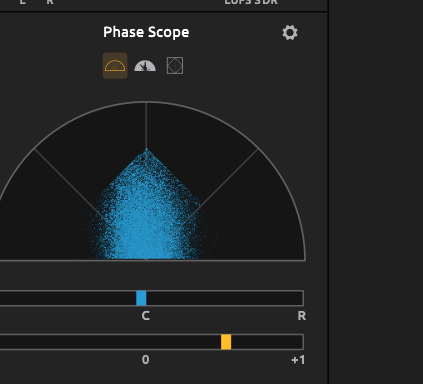Select the half-circle Polar Sample view
The image size is (423, 384).
tap(115, 66)
